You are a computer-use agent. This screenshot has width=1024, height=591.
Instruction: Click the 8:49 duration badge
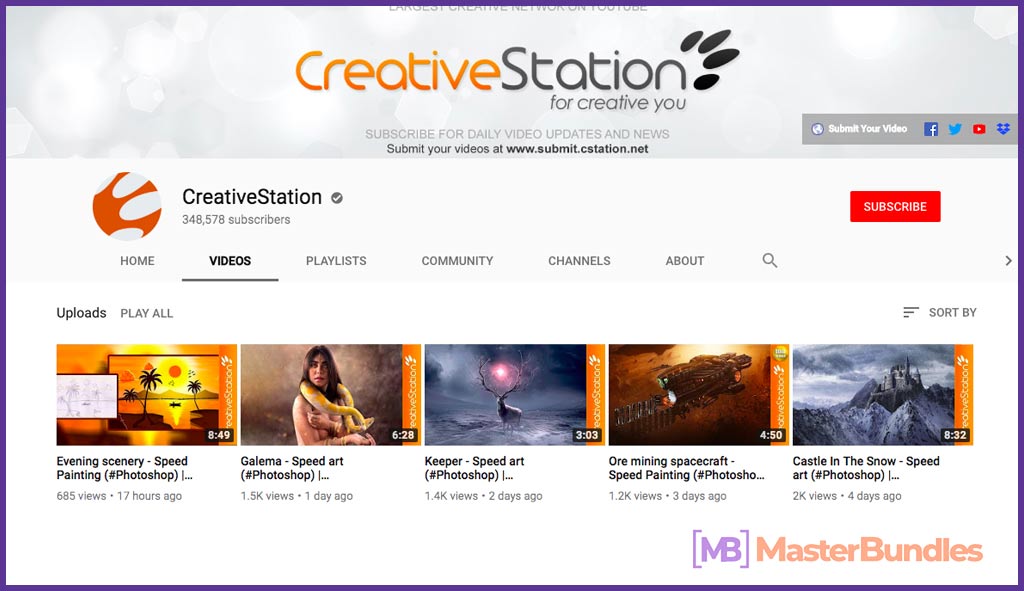tap(219, 435)
